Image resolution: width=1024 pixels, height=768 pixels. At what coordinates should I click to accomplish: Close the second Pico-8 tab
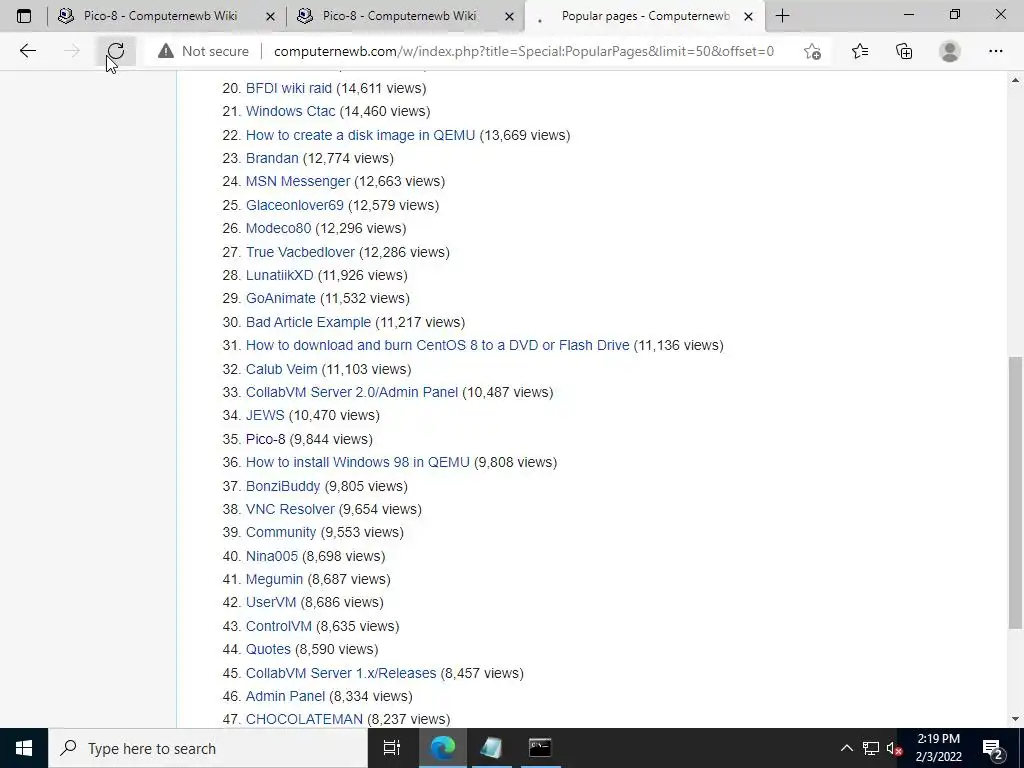[x=509, y=16]
